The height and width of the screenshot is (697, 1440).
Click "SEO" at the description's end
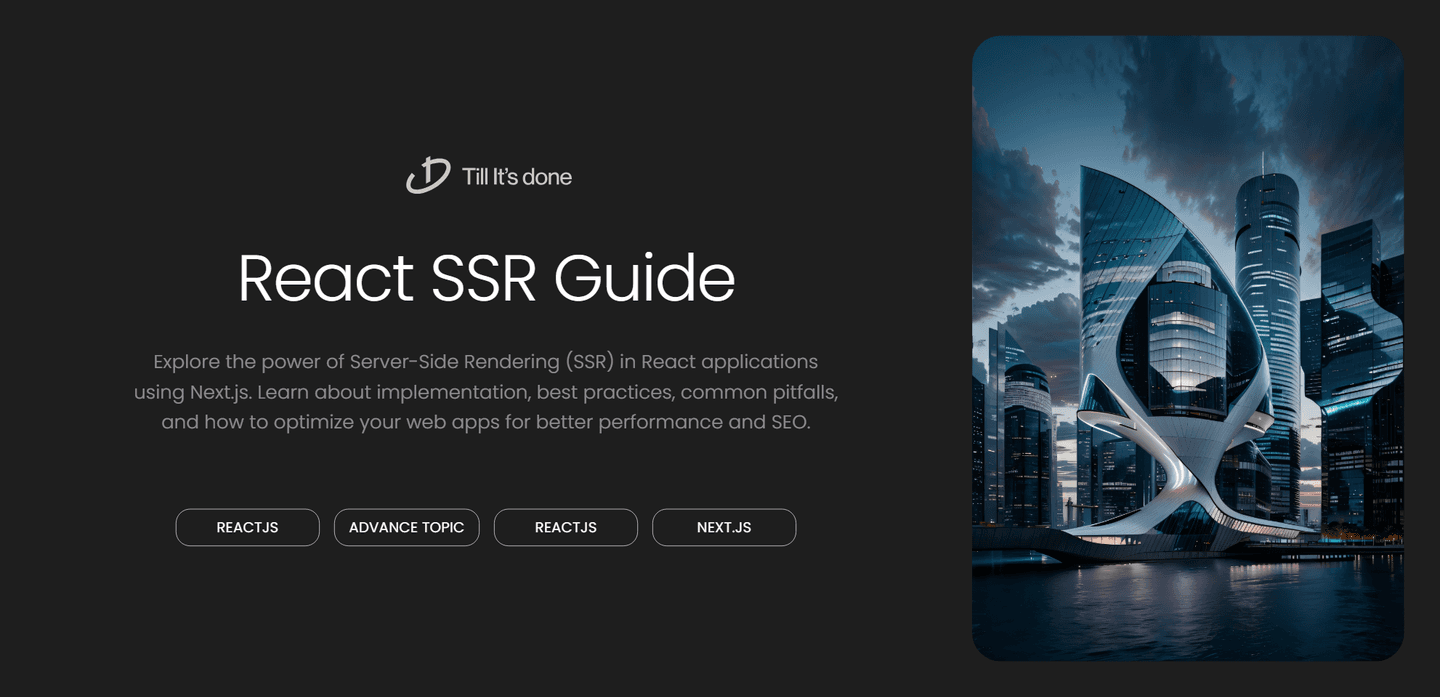[x=789, y=422]
